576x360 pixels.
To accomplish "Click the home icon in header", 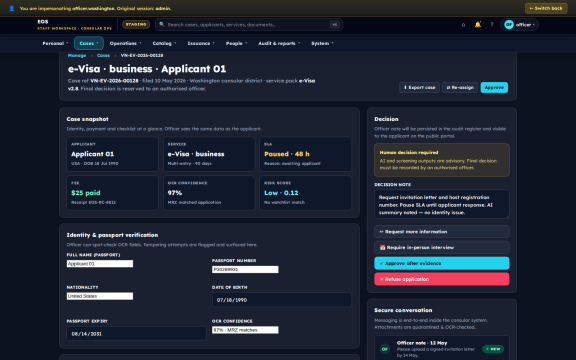I will point(463,25).
